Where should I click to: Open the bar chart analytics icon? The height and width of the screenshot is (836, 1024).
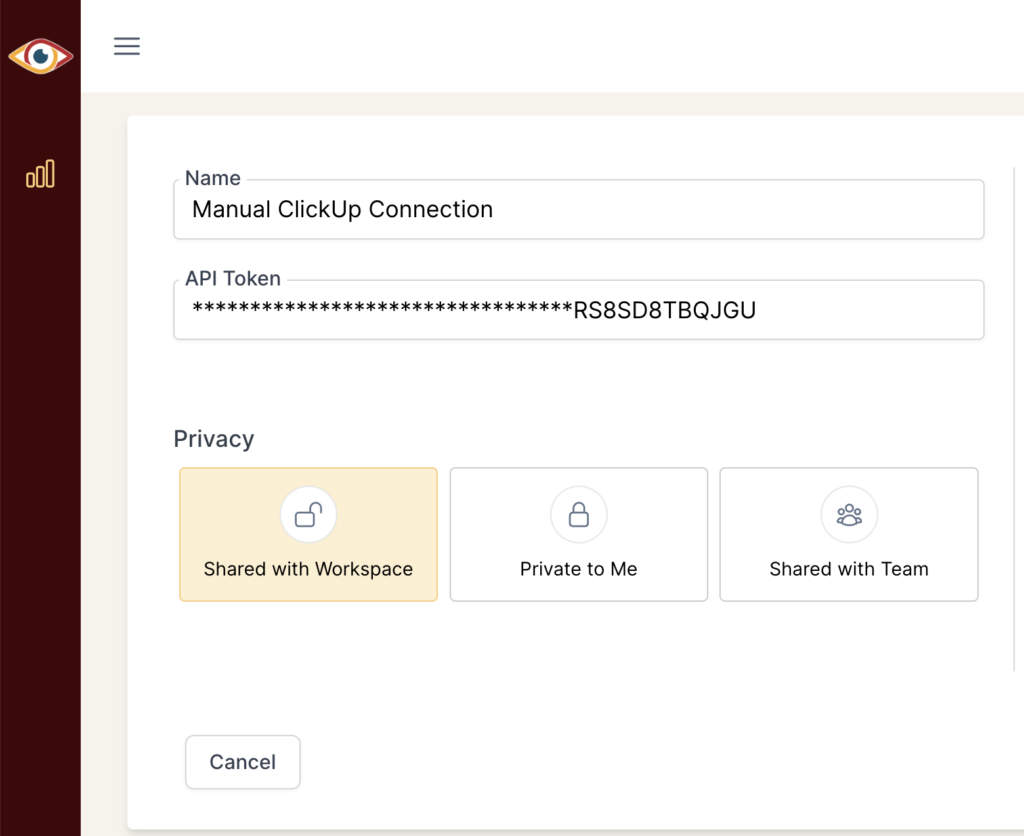click(40, 175)
